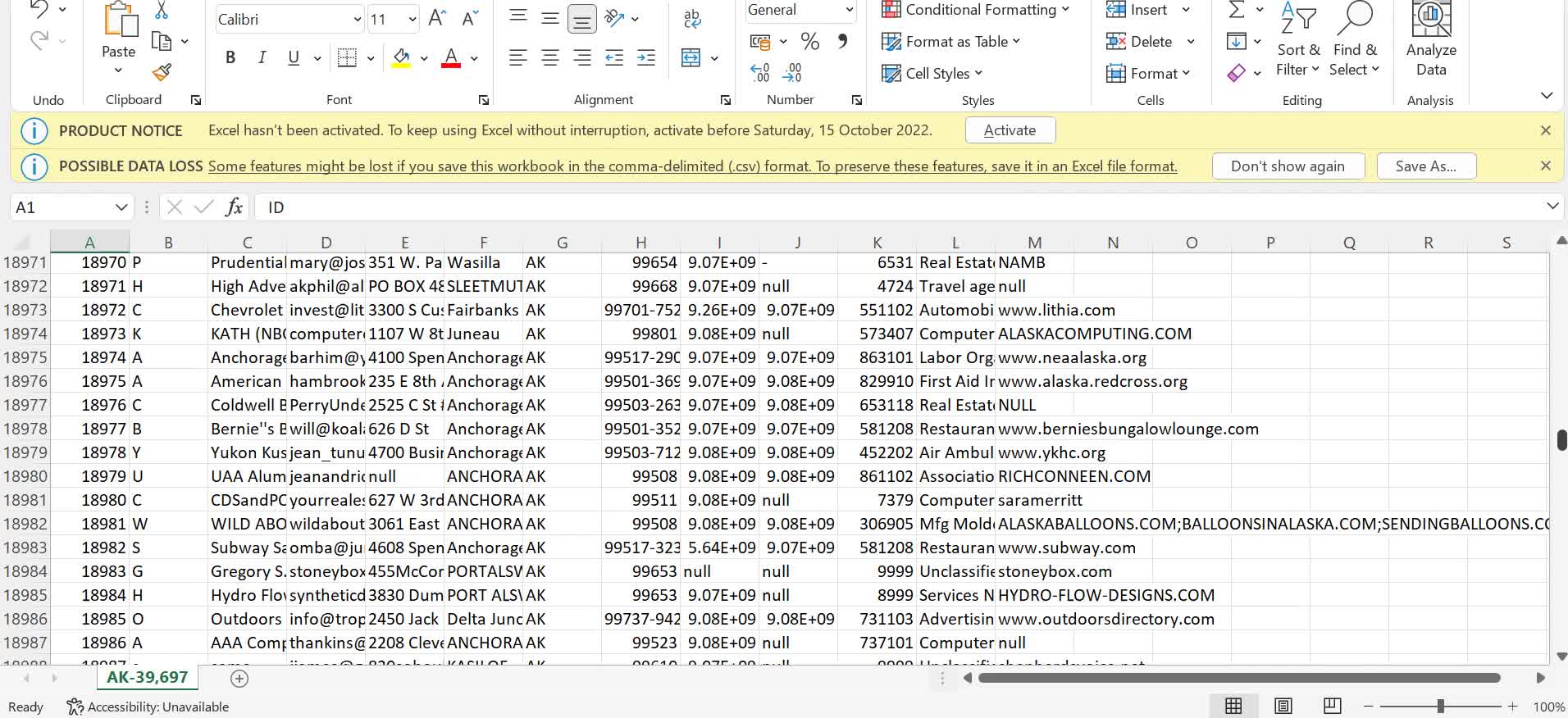Toggle italic formatting

[262, 57]
